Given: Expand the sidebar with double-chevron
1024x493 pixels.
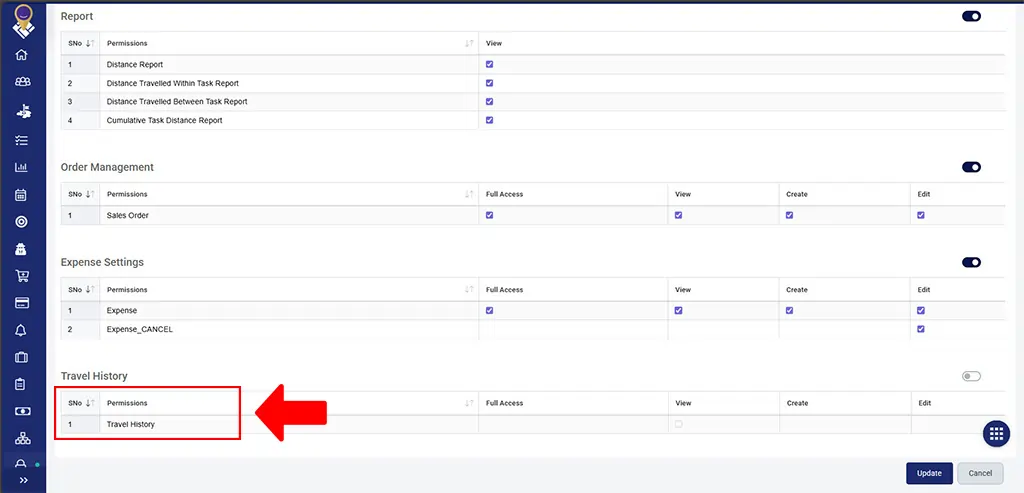Looking at the screenshot, I should point(24,481).
